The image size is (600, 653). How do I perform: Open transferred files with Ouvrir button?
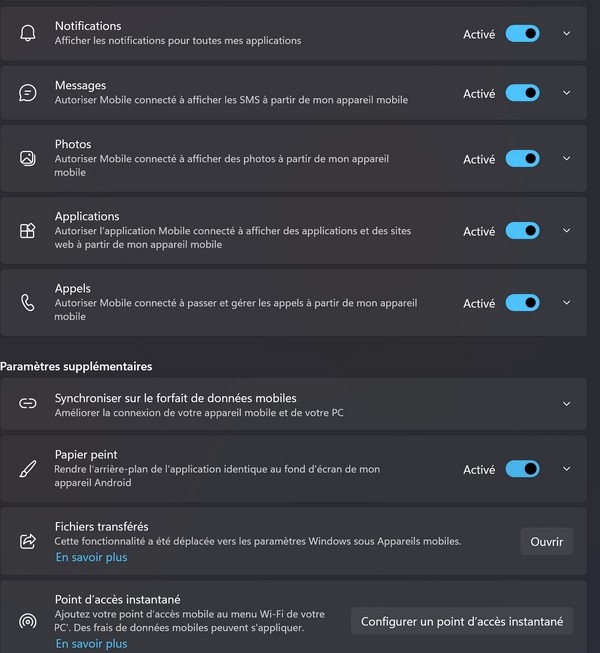pyautogui.click(x=547, y=541)
